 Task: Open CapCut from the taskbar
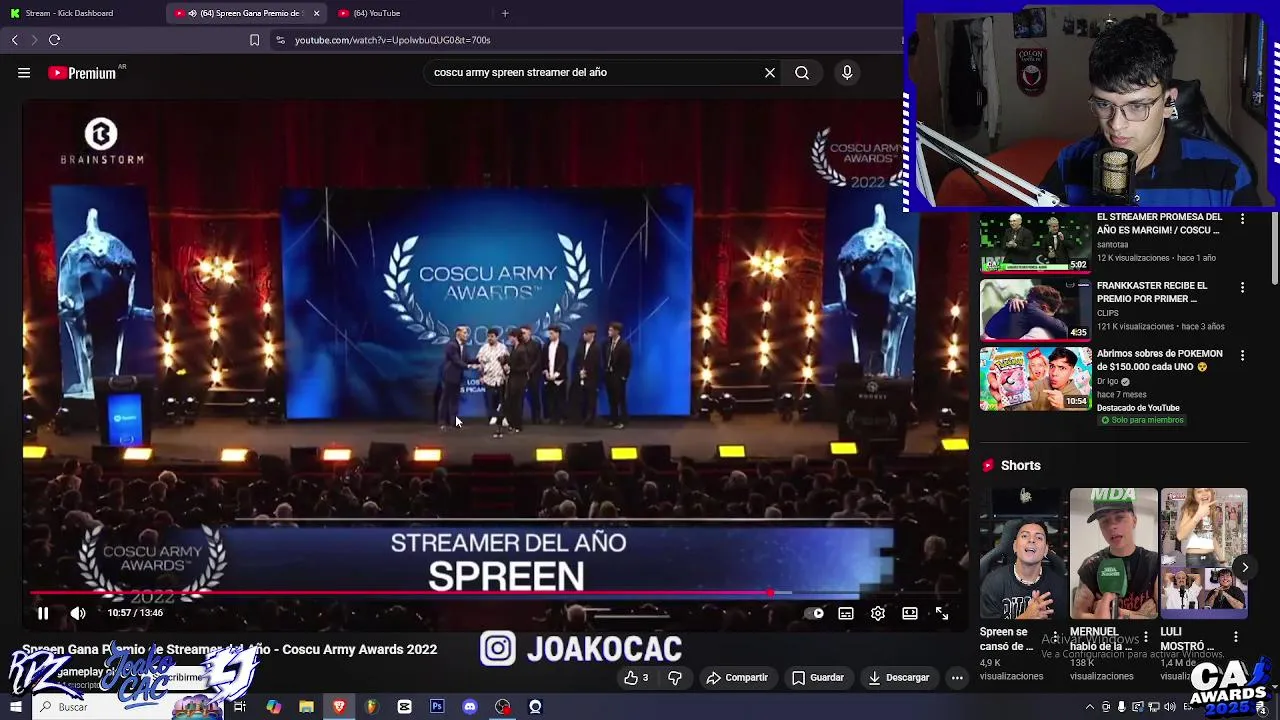pyautogui.click(x=404, y=707)
